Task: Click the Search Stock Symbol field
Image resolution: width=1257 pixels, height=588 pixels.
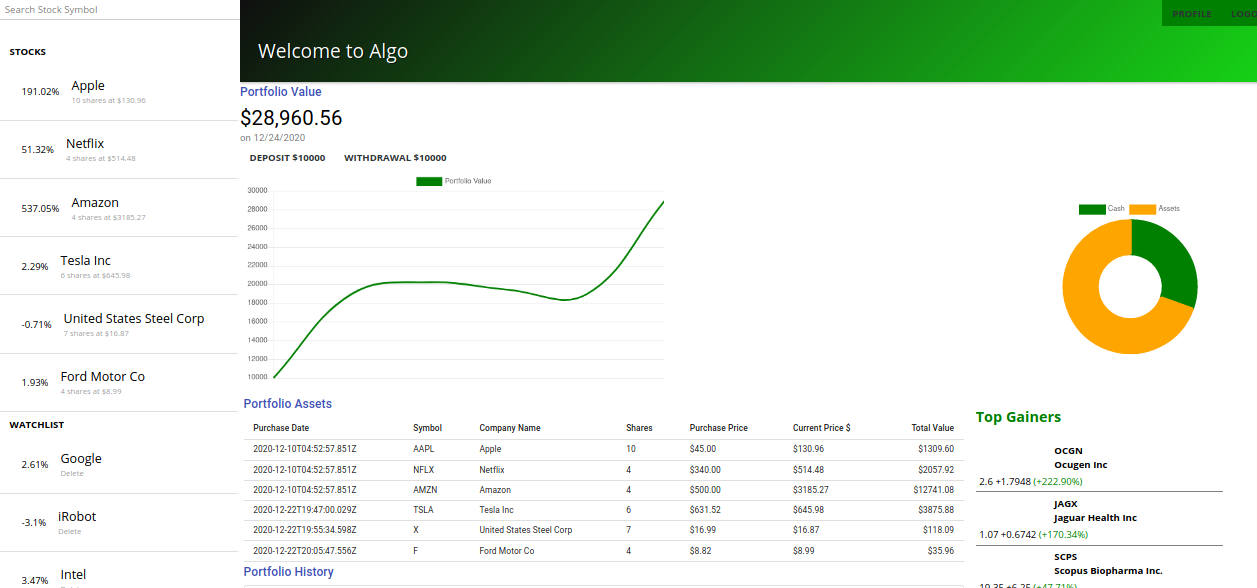Action: 120,9
